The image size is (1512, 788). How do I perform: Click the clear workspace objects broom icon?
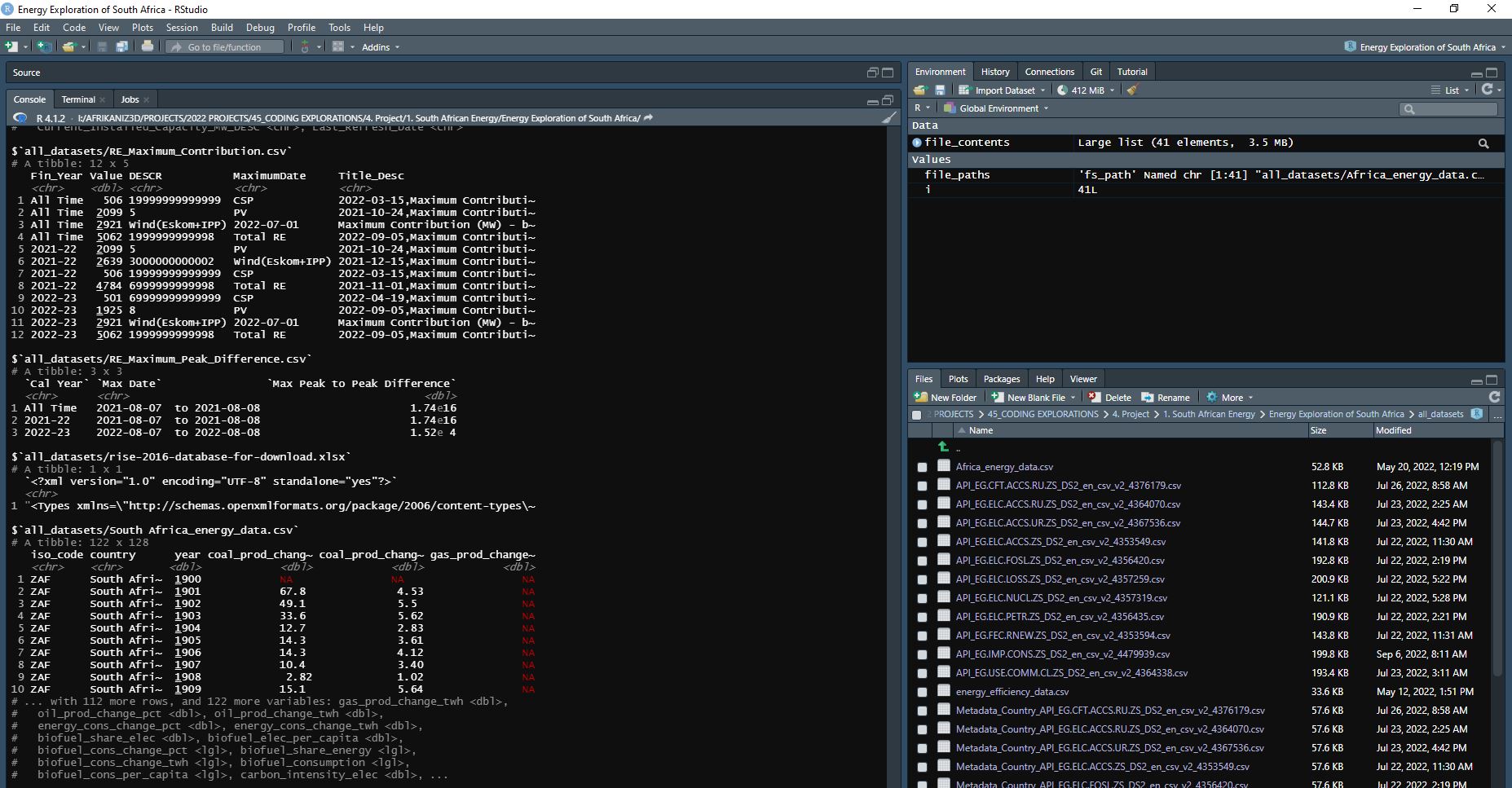click(1132, 90)
